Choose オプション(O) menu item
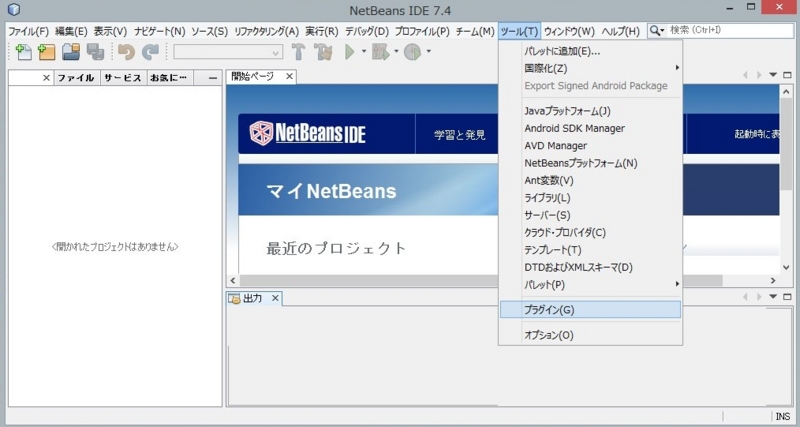Viewport: 800px width, 427px height. (x=590, y=335)
